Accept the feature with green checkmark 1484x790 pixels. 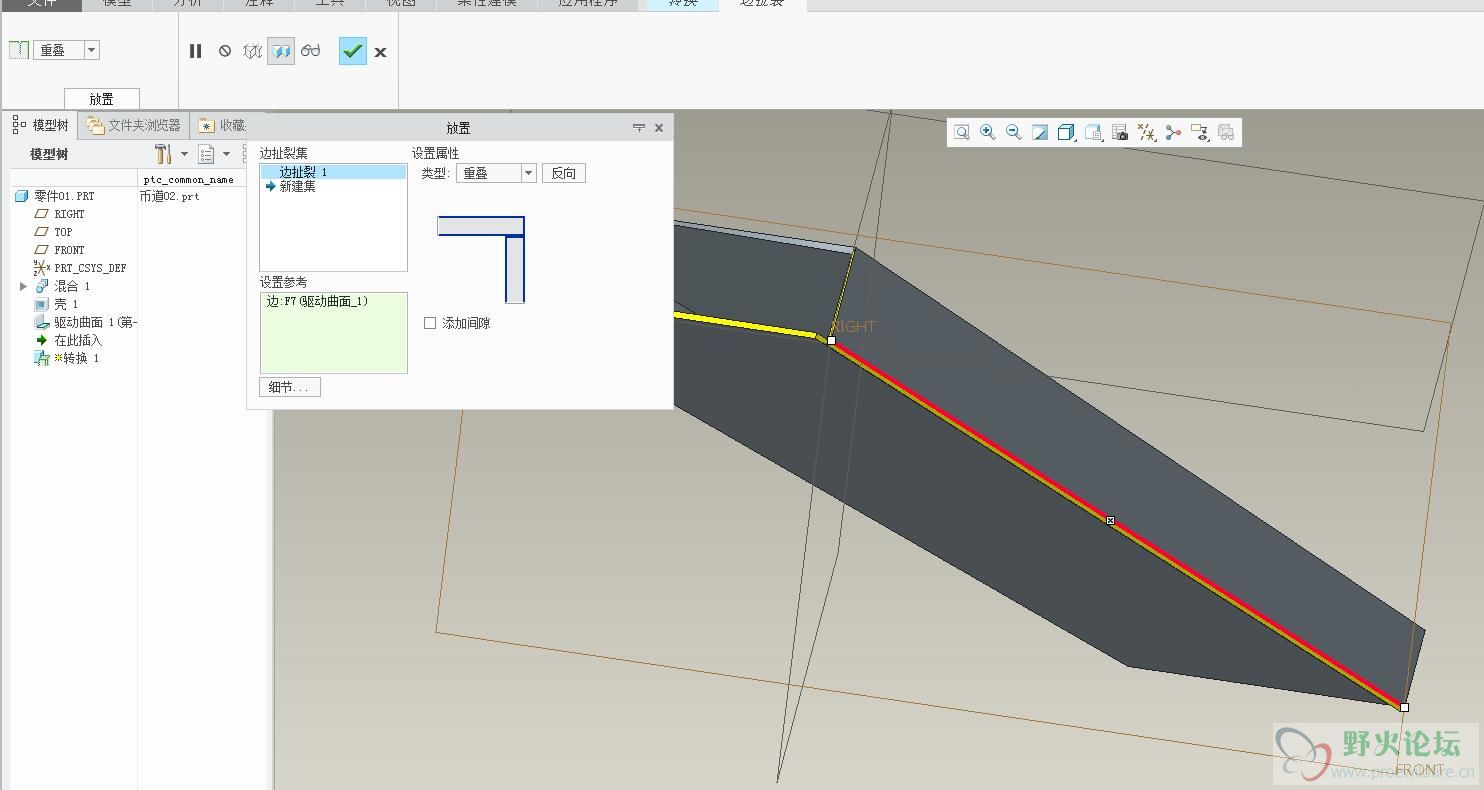click(x=353, y=51)
